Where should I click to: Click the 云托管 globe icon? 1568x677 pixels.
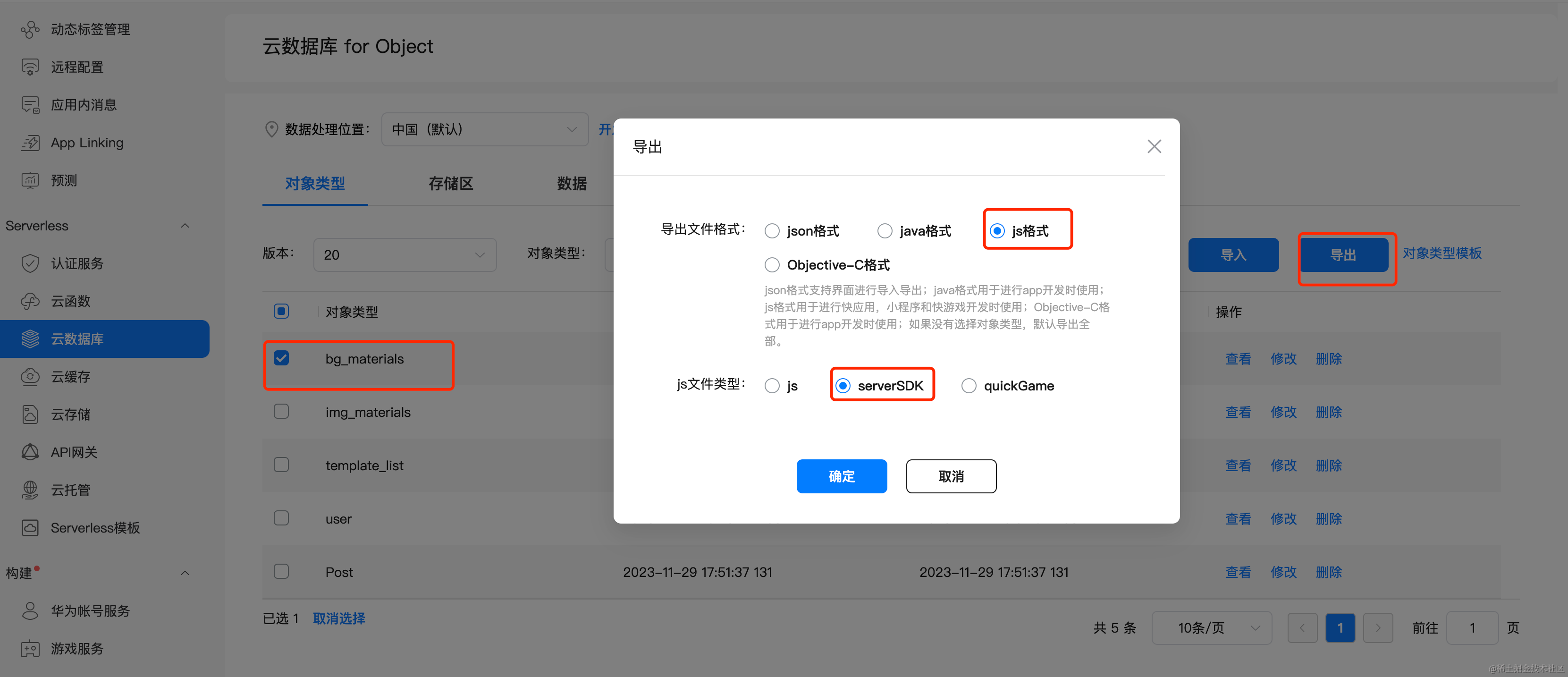[30, 490]
